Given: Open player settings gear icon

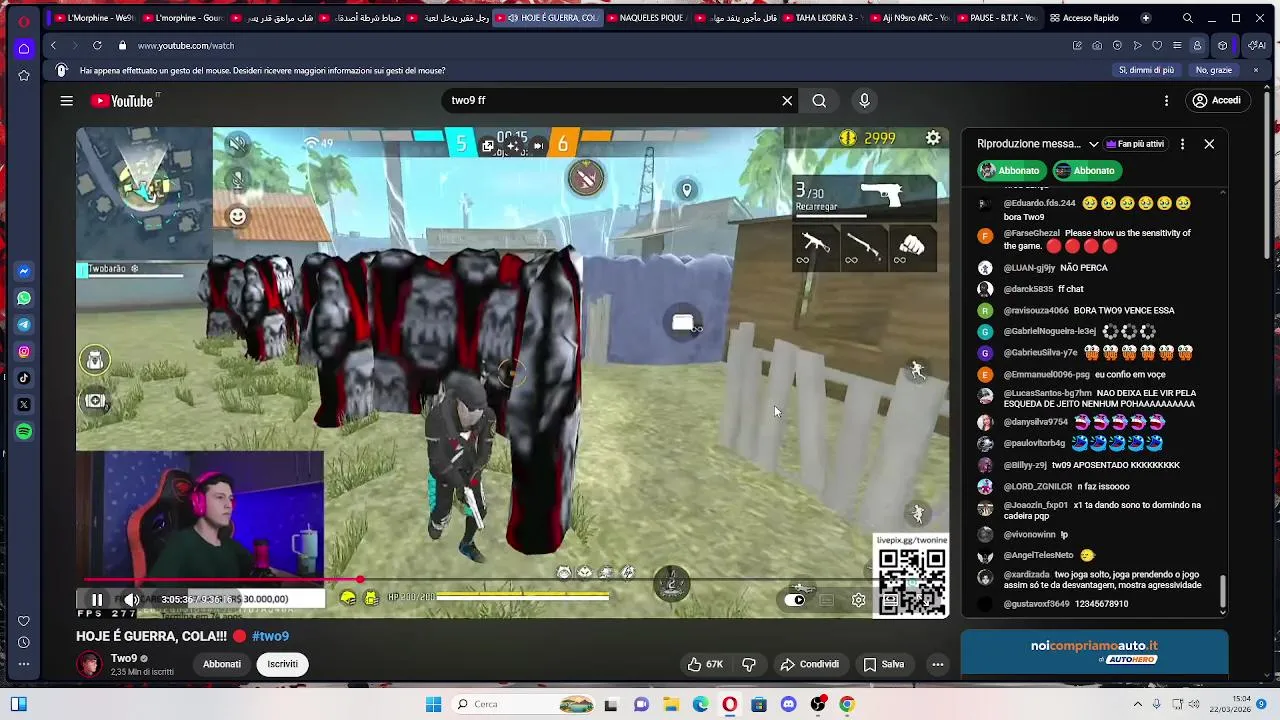Looking at the screenshot, I should (858, 600).
